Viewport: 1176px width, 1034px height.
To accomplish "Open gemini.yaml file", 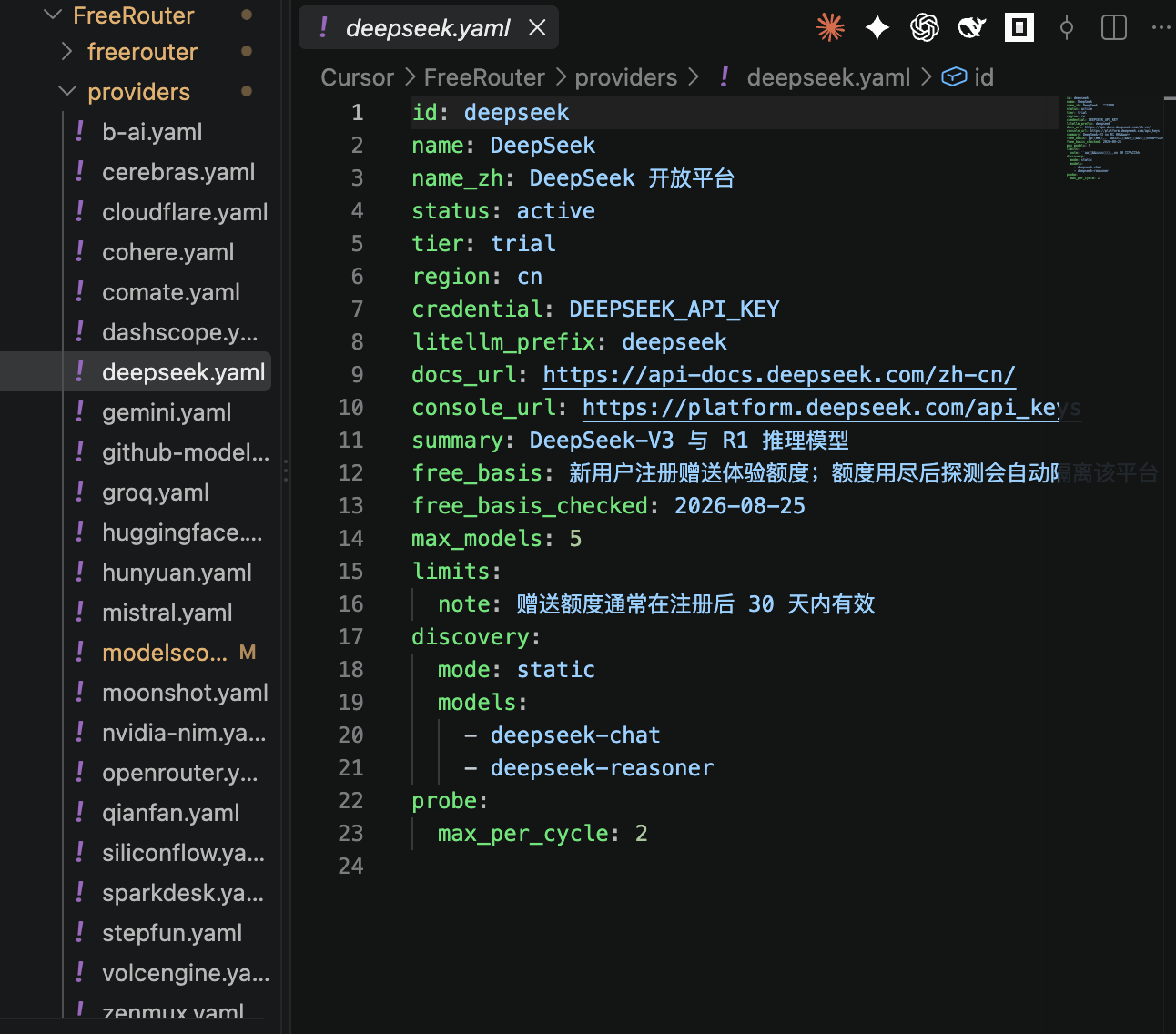I will (x=167, y=412).
